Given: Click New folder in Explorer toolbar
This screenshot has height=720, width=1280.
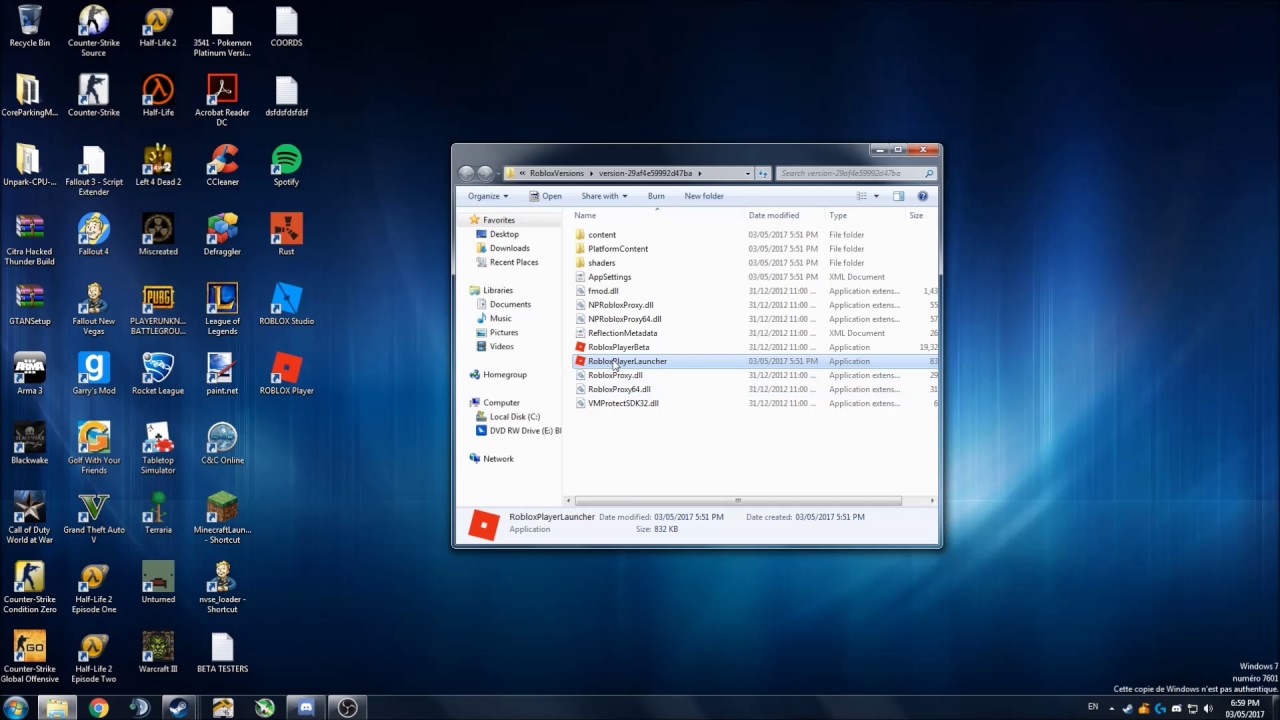Looking at the screenshot, I should click(704, 196).
